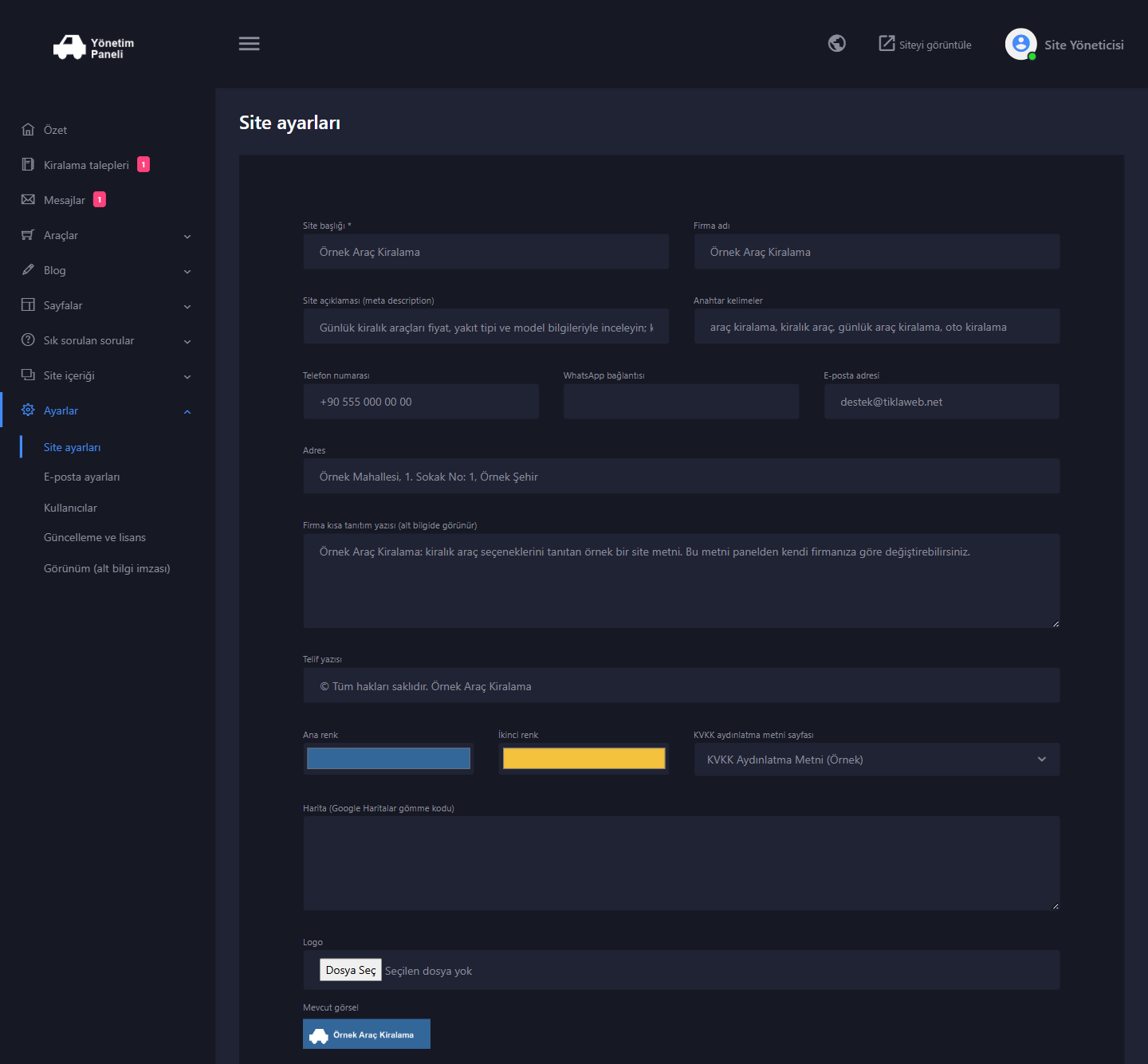Screen dimensions: 1148x1064
Task: Click the Site Yöneticisi user avatar
Action: [x=1020, y=44]
